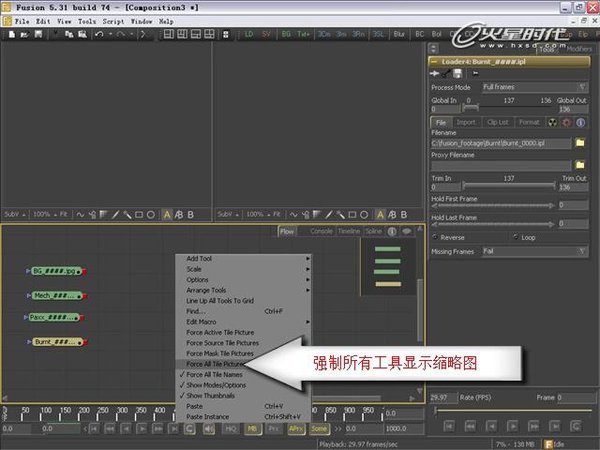The width and height of the screenshot is (600, 450).
Task: Toggle MB motion blur button
Action: (x=252, y=429)
